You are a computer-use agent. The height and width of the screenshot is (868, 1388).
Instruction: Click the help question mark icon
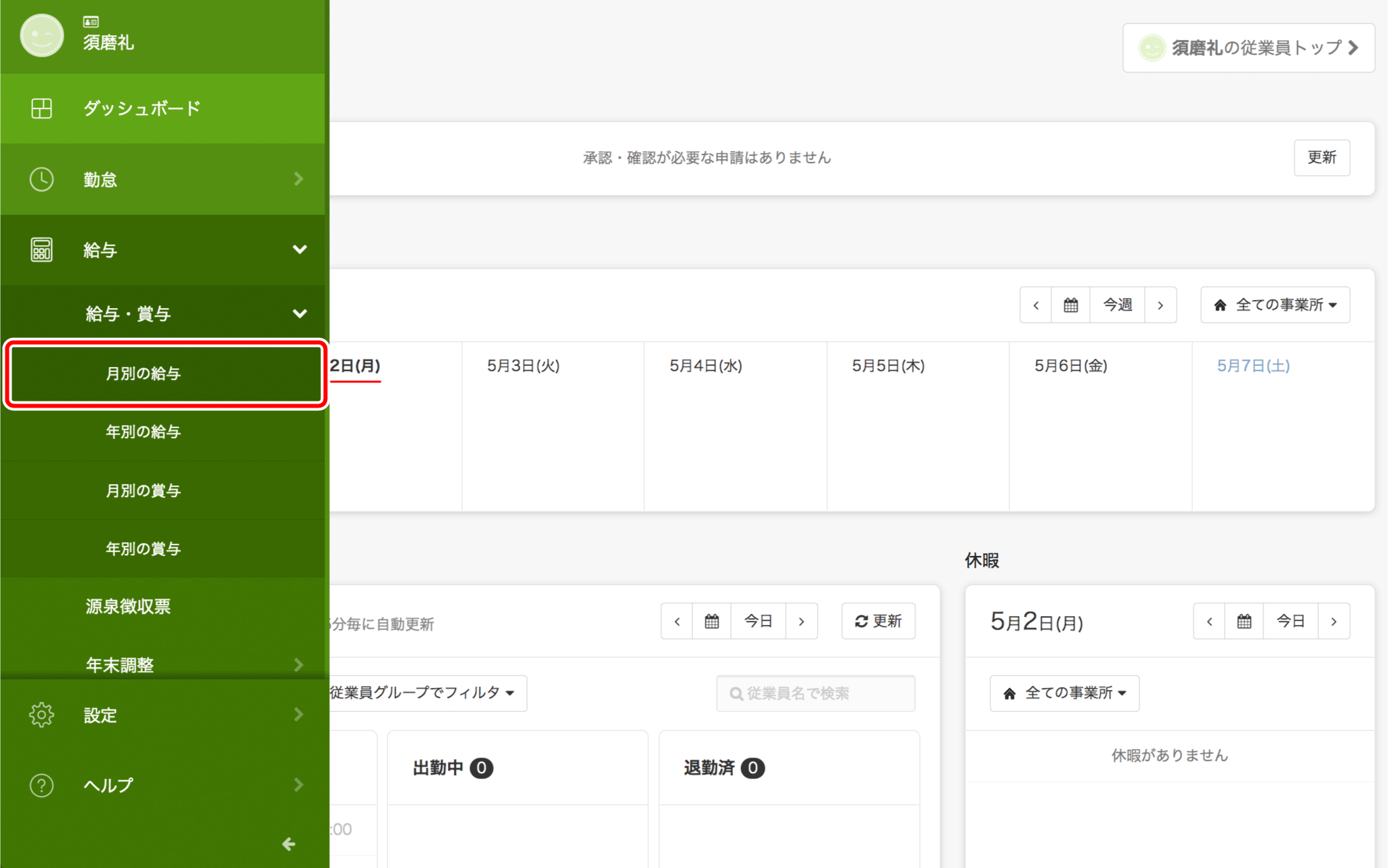click(41, 785)
